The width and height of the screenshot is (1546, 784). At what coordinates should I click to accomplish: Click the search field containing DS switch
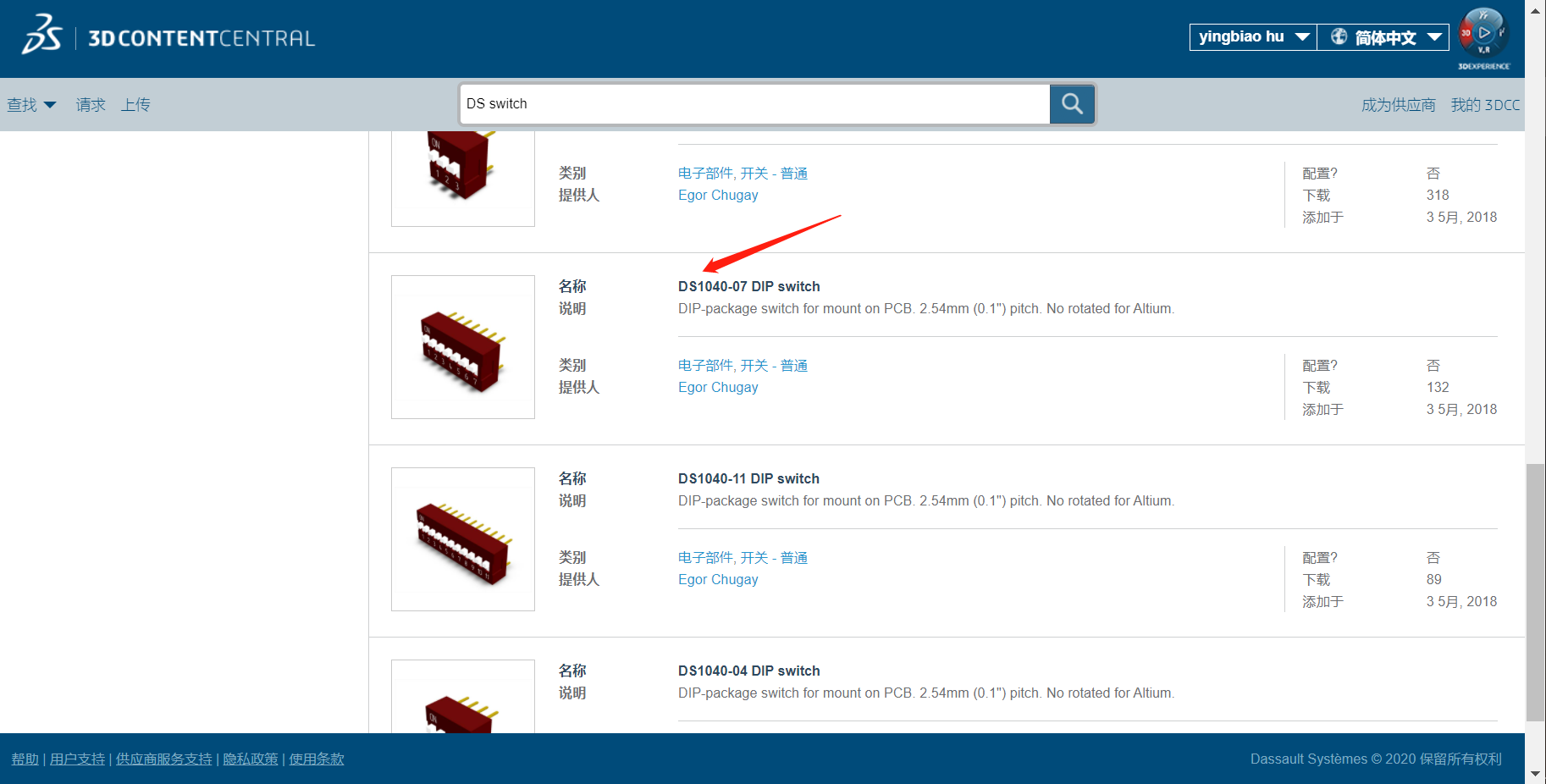coord(755,103)
